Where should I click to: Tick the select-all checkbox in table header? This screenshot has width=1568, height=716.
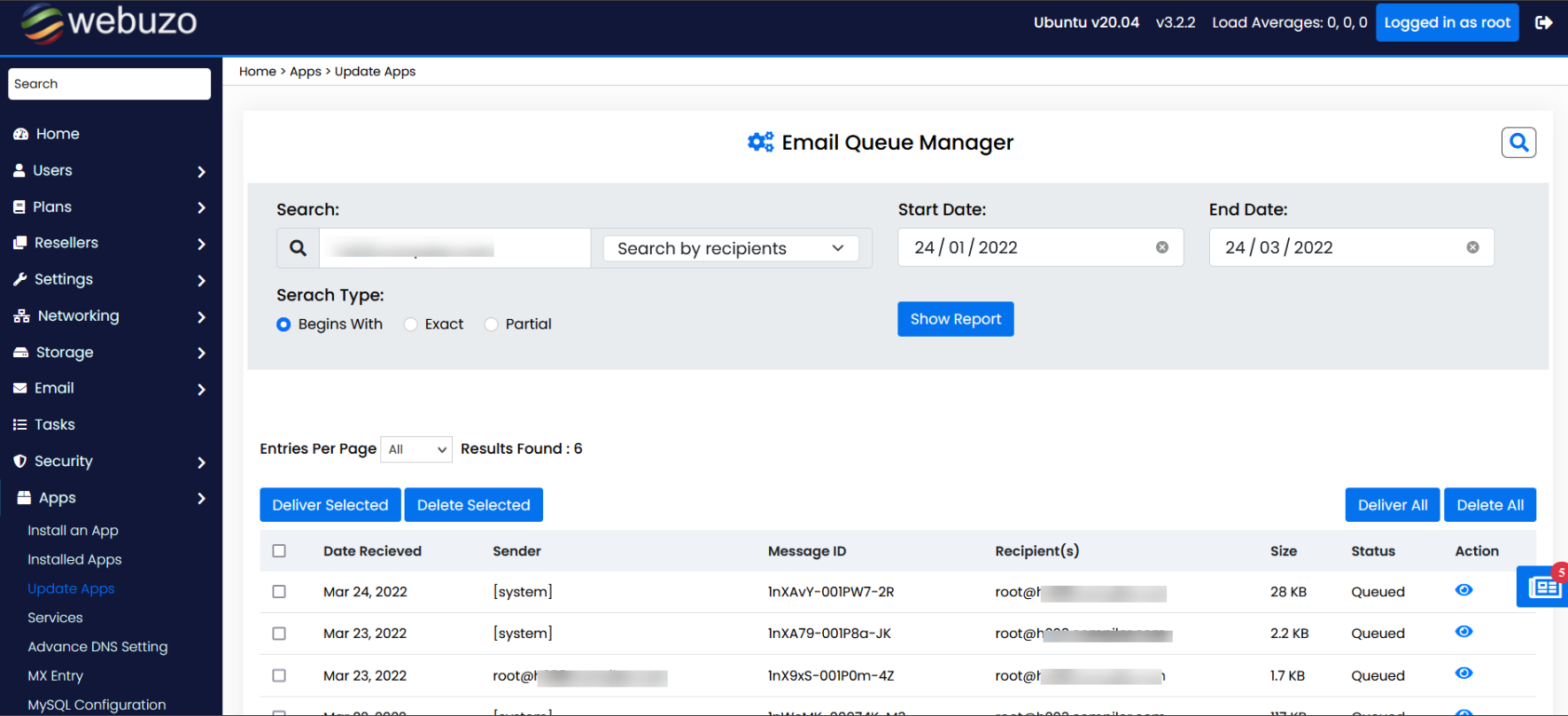coord(279,551)
